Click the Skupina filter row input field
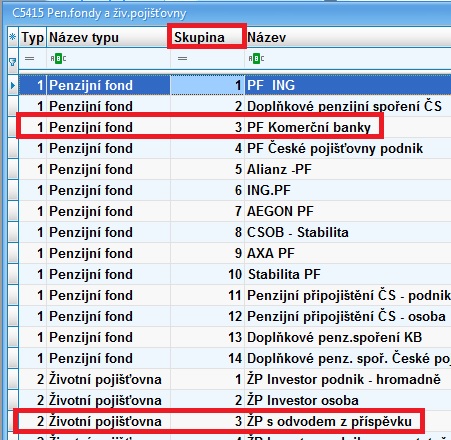 tap(207, 59)
